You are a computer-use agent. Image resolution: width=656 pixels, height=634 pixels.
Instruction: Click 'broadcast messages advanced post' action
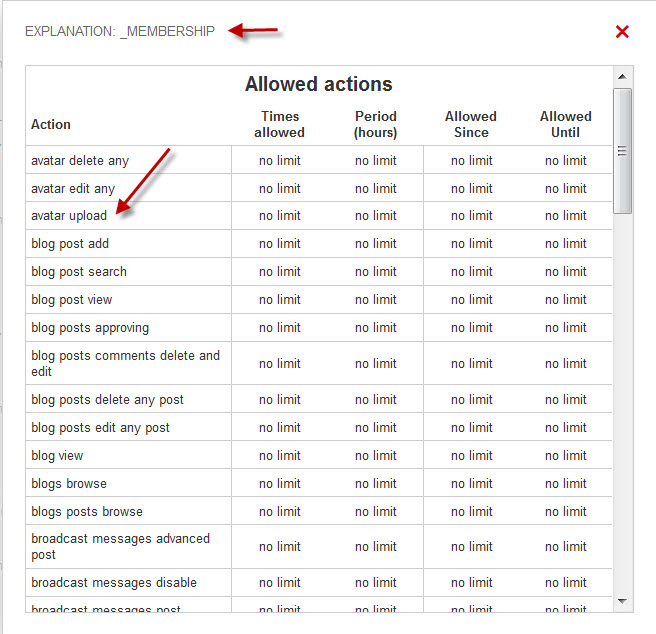[120, 546]
